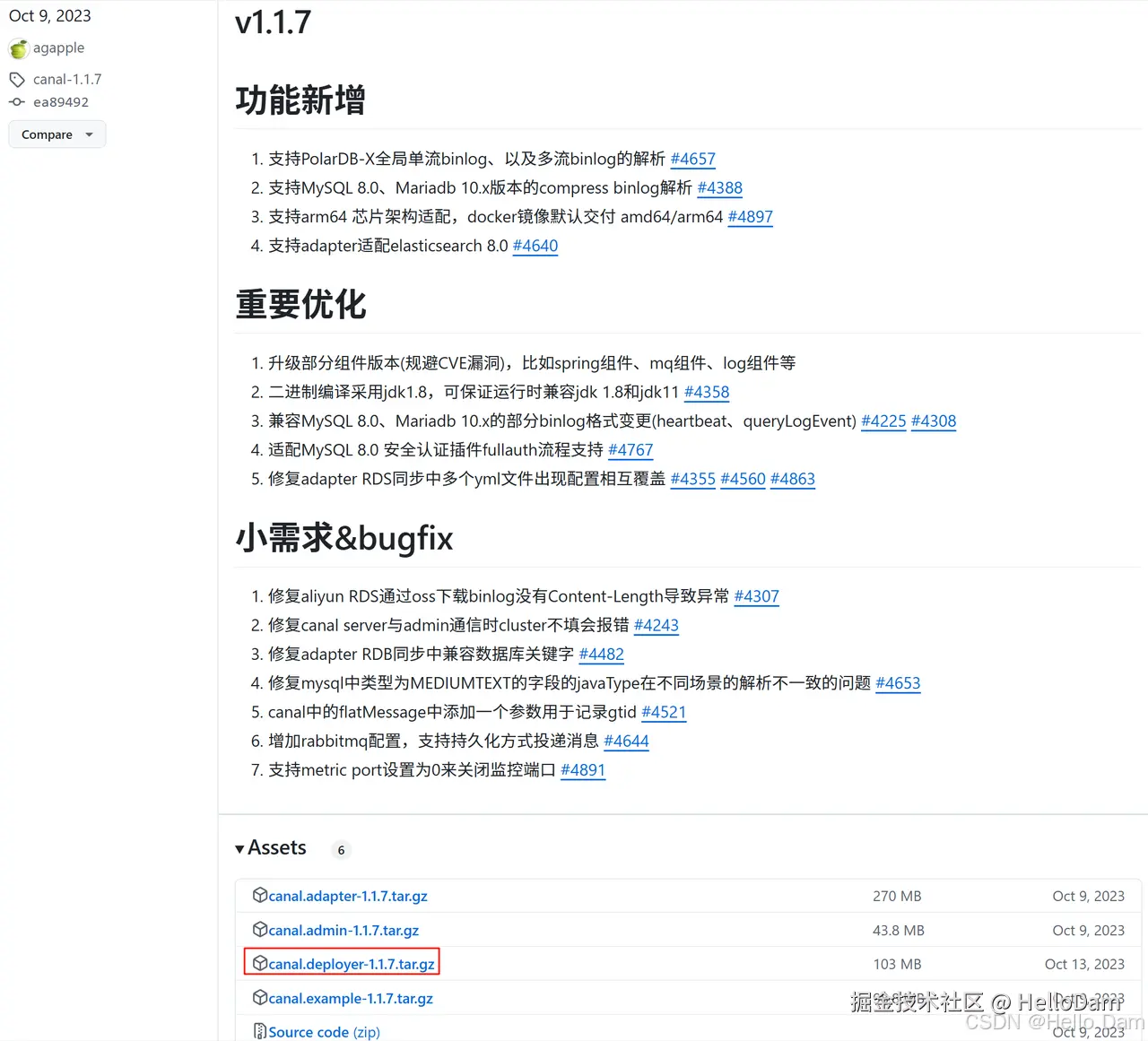
Task: Click the package icon beside canal.deployer-1.1.7.tar.gz
Action: (x=259, y=964)
